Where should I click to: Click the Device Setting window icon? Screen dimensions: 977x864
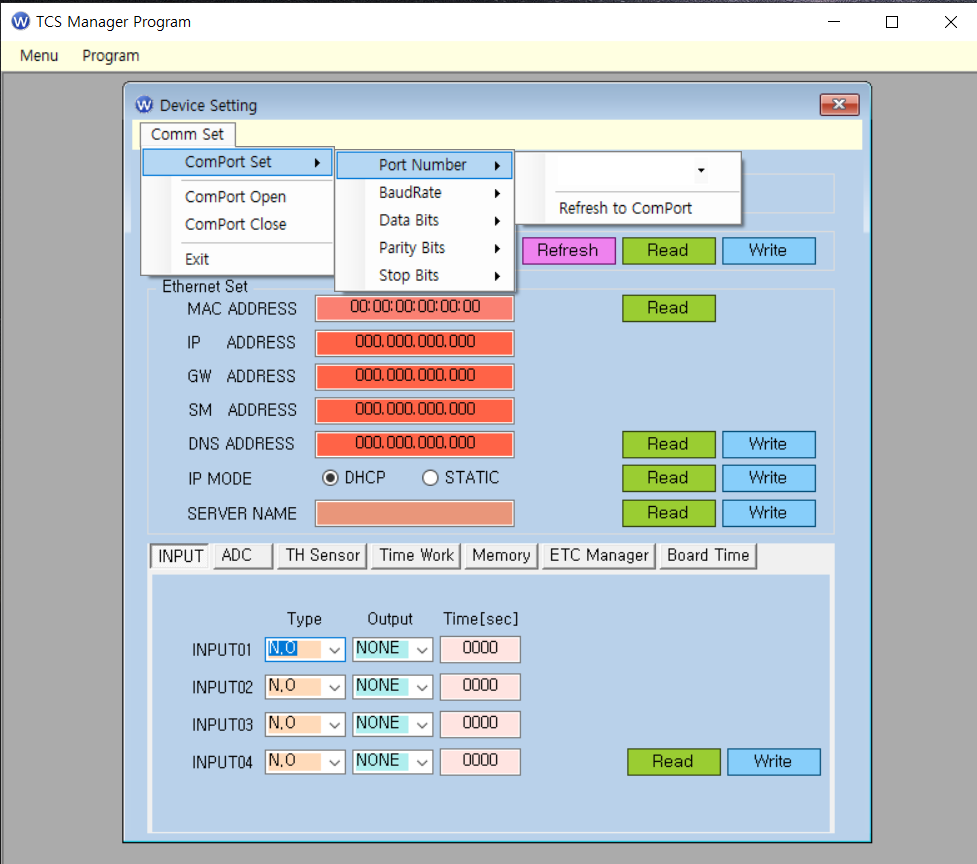click(144, 105)
